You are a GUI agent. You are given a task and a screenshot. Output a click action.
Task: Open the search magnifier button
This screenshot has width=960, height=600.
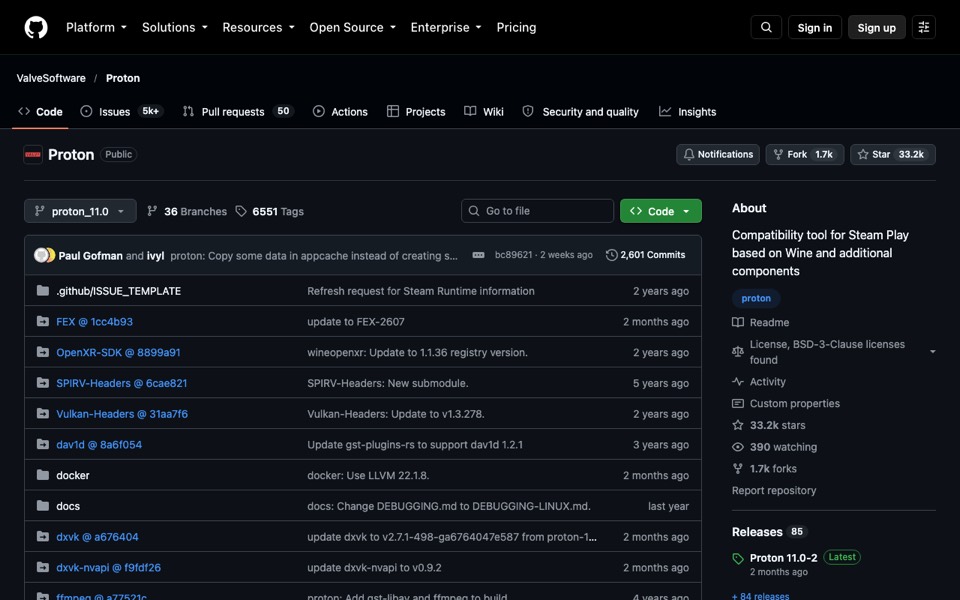coord(766,28)
